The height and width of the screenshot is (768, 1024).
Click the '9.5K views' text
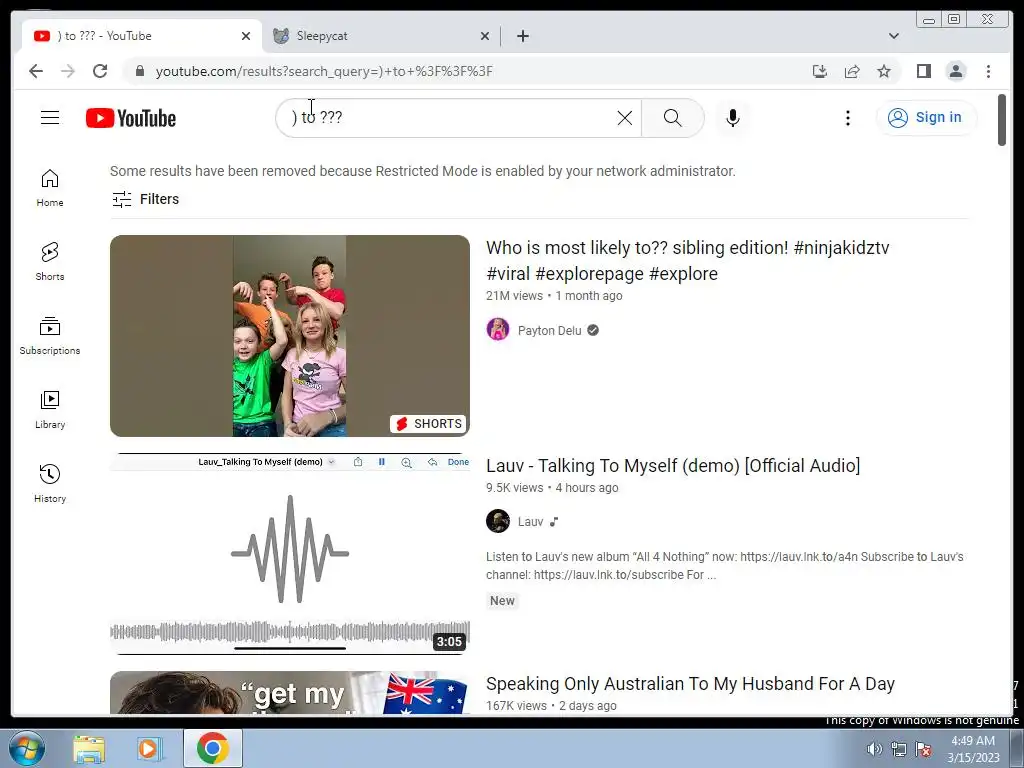coord(515,488)
